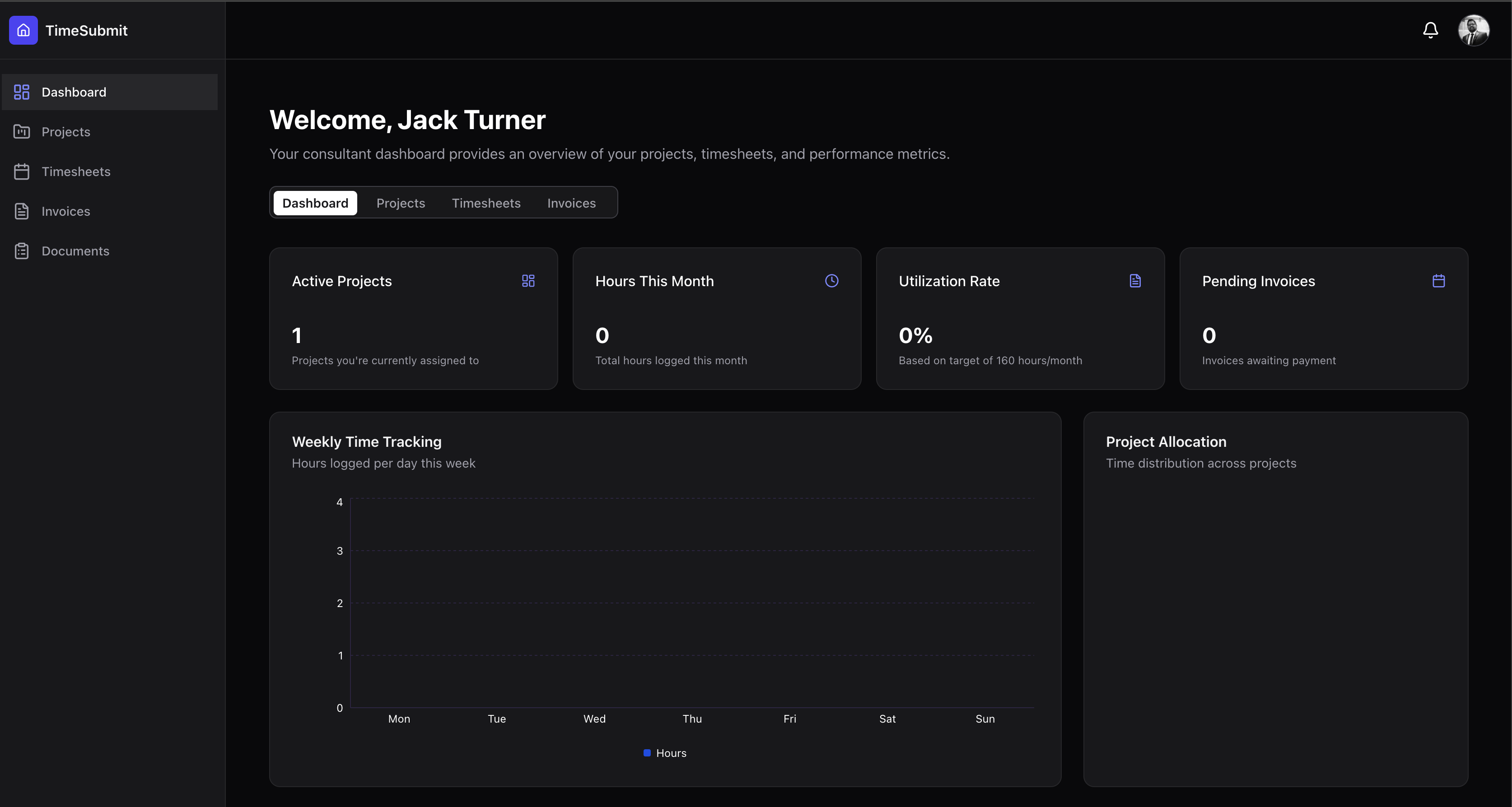Viewport: 1512px width, 807px height.
Task: Click the Invoices document icon in sidebar
Action: (22, 211)
